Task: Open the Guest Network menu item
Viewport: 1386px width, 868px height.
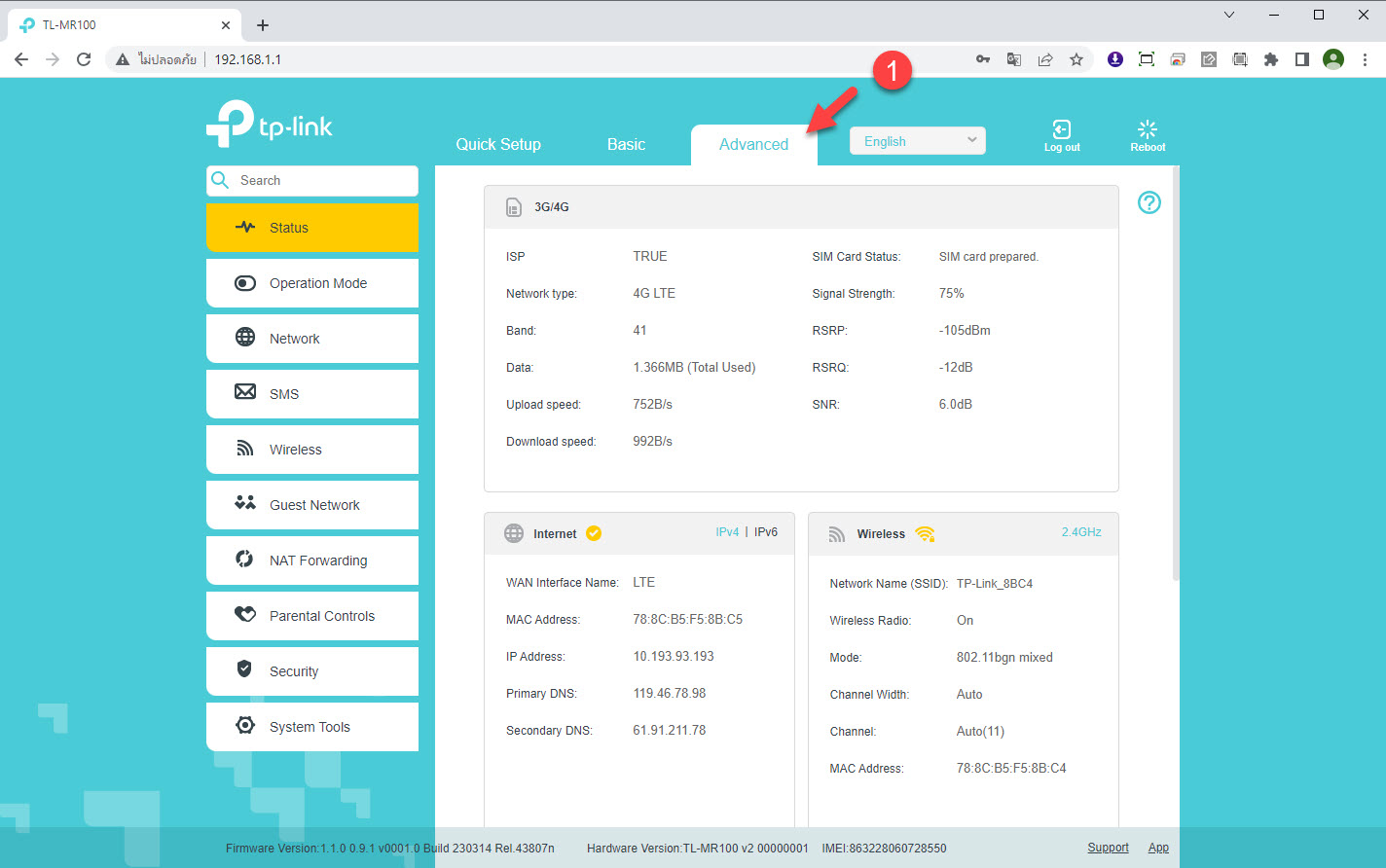Action: [x=312, y=505]
